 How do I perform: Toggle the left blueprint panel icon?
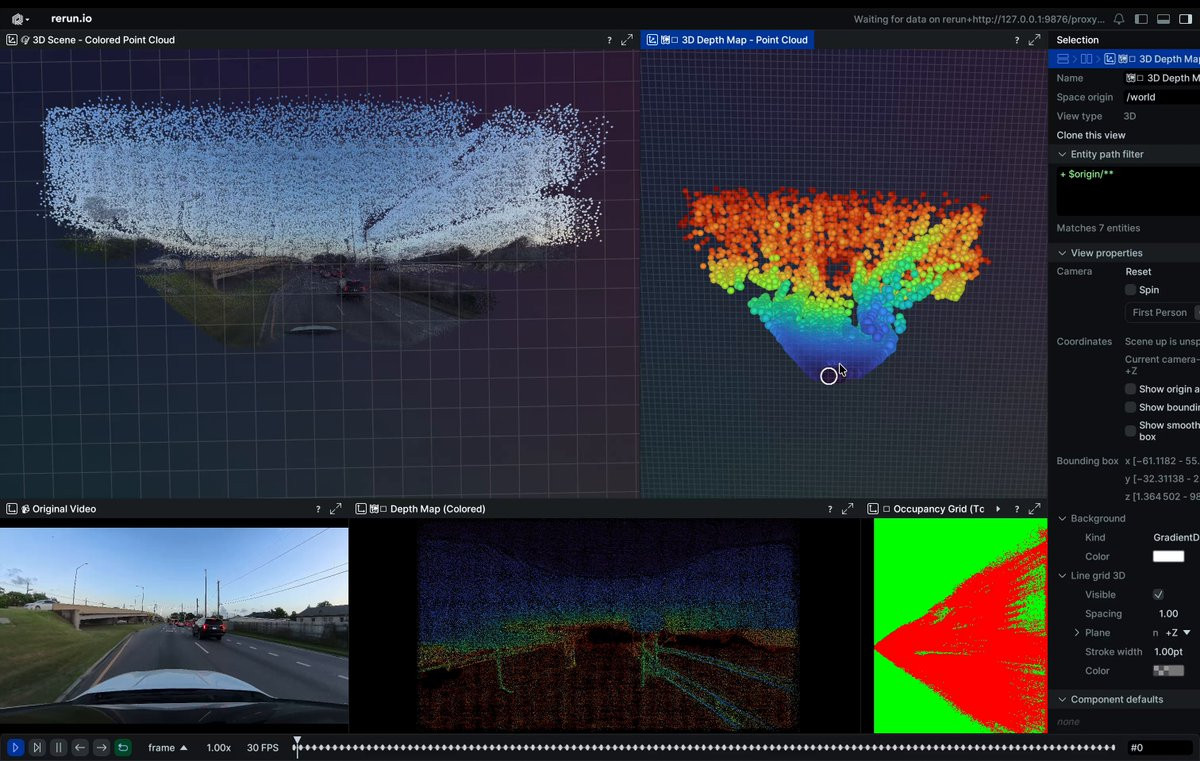click(x=1141, y=19)
